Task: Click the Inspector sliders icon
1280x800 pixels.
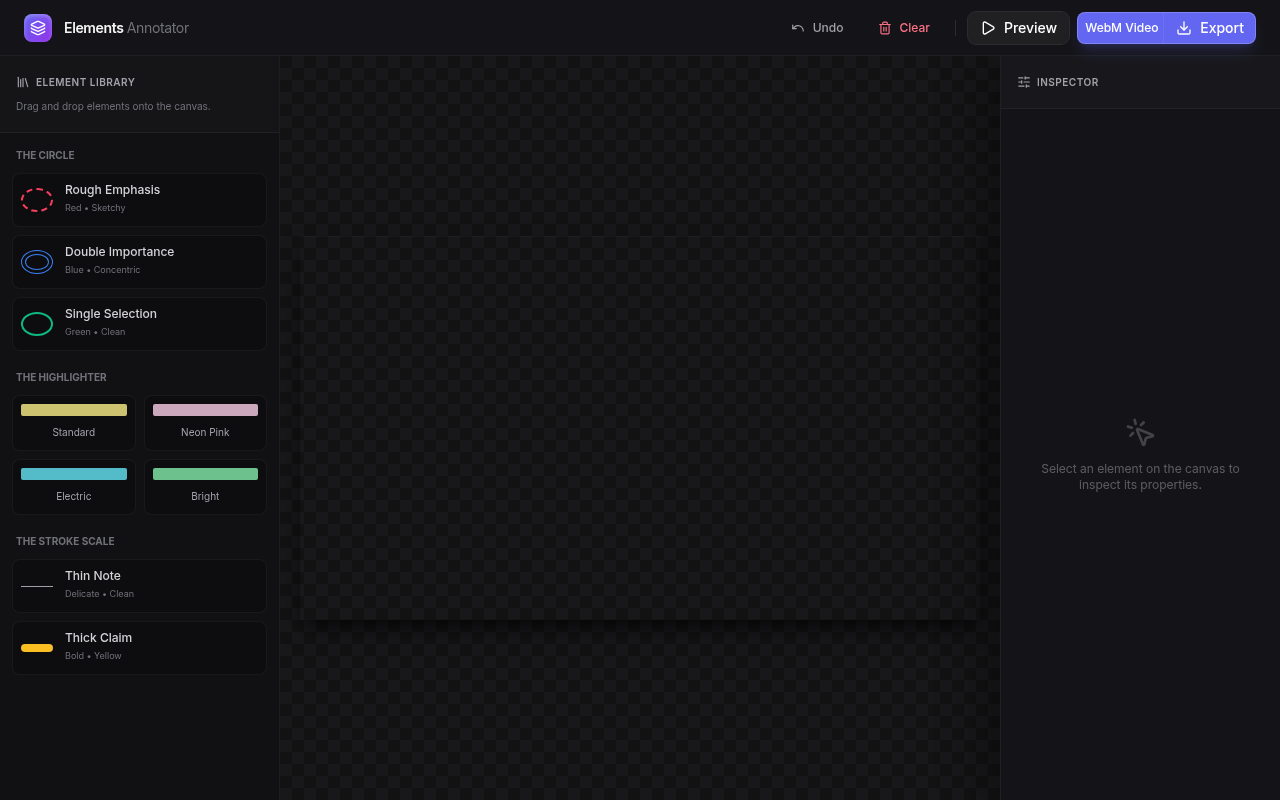Action: (x=1024, y=82)
